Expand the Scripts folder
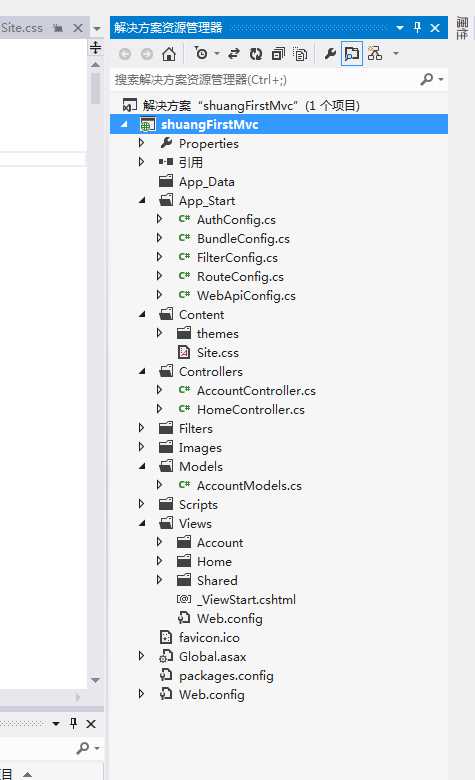 (141, 504)
